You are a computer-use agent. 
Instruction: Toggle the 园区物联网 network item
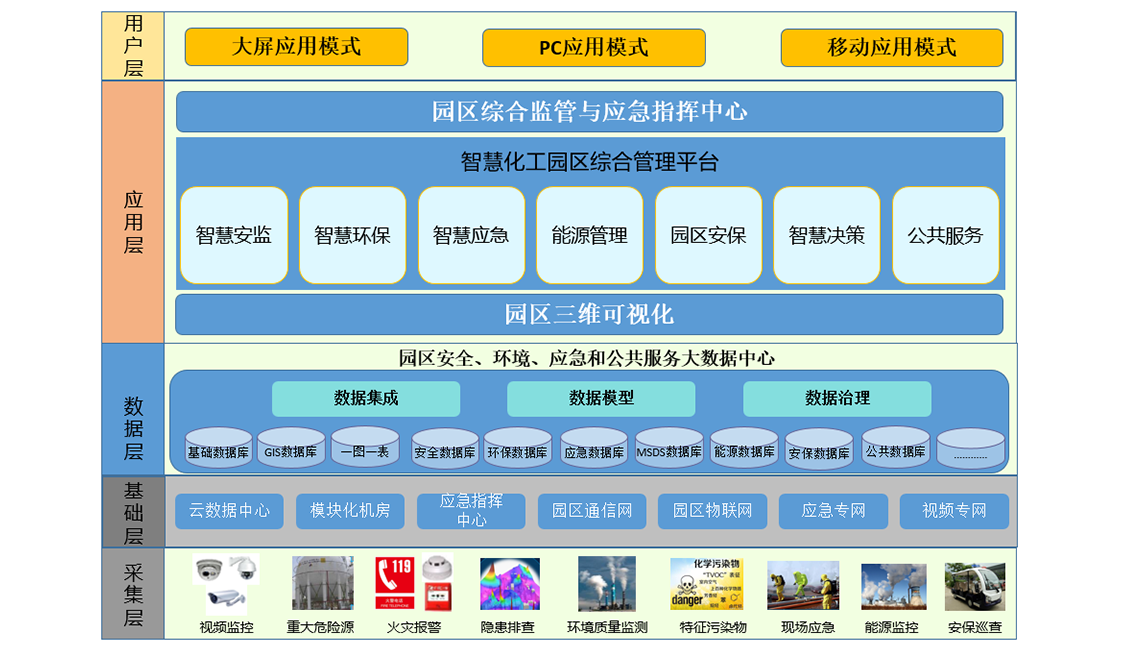714,511
